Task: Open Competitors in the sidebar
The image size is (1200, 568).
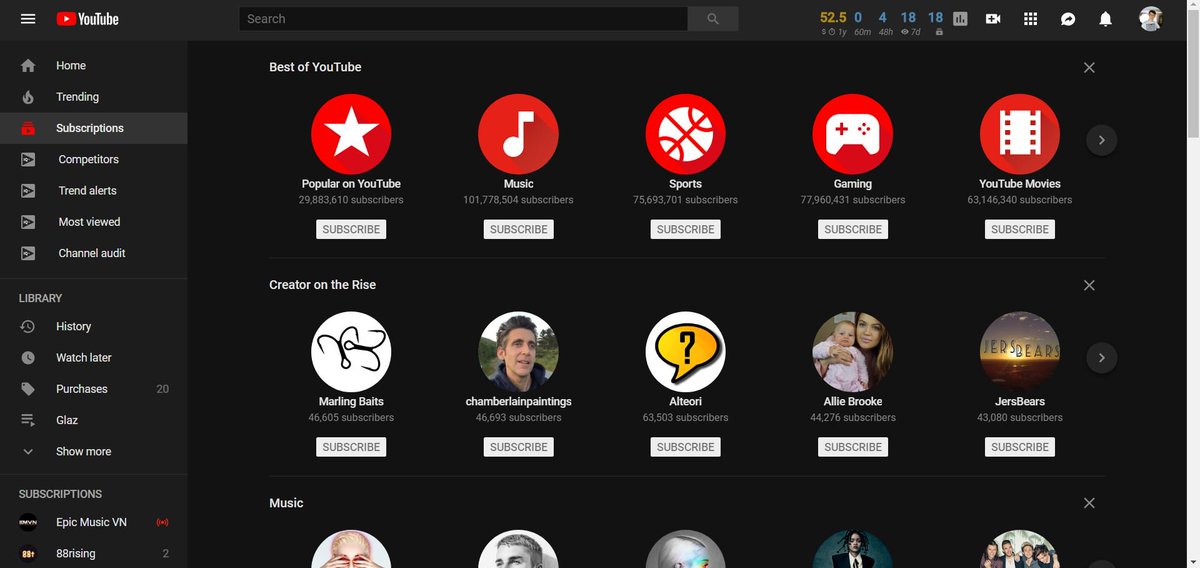Action: pyautogui.click(x=93, y=159)
